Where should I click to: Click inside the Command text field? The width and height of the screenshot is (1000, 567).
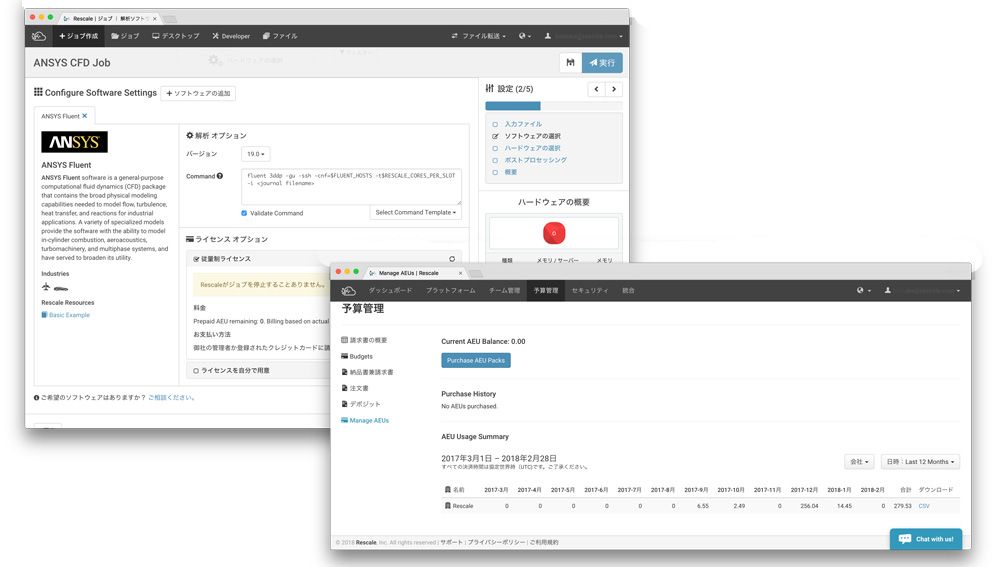(x=351, y=186)
